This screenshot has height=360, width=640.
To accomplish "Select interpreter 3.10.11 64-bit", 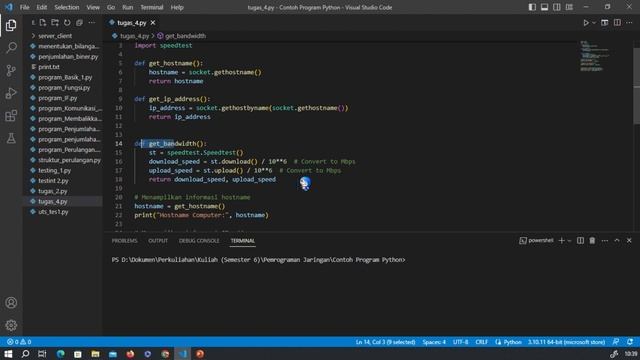I will pos(567,342).
